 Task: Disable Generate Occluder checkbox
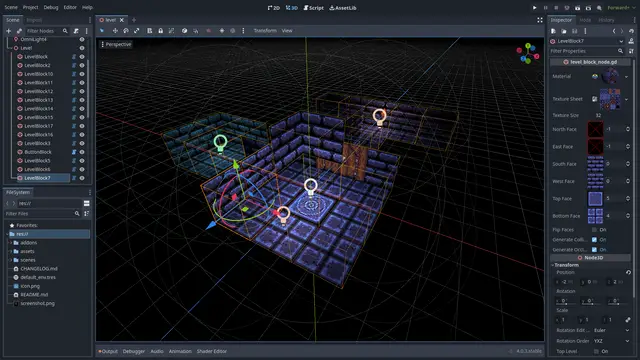tap(595, 249)
